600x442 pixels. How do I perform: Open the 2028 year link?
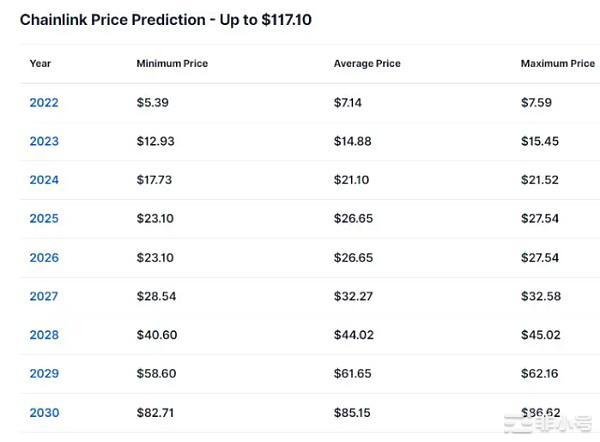tap(44, 335)
